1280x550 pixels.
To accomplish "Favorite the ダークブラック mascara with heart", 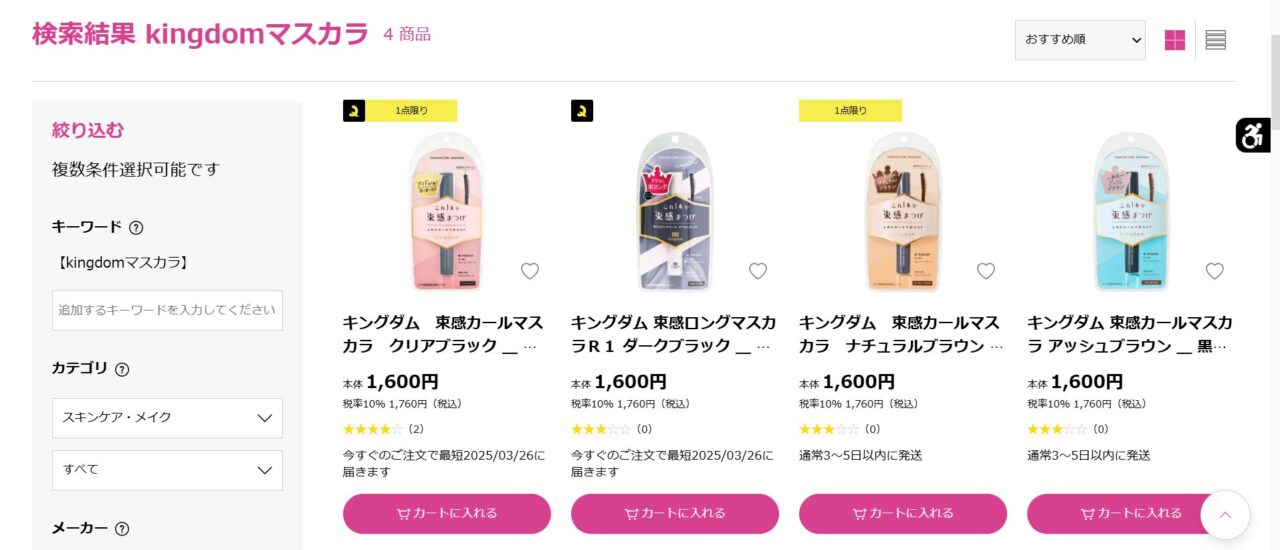I will click(758, 271).
